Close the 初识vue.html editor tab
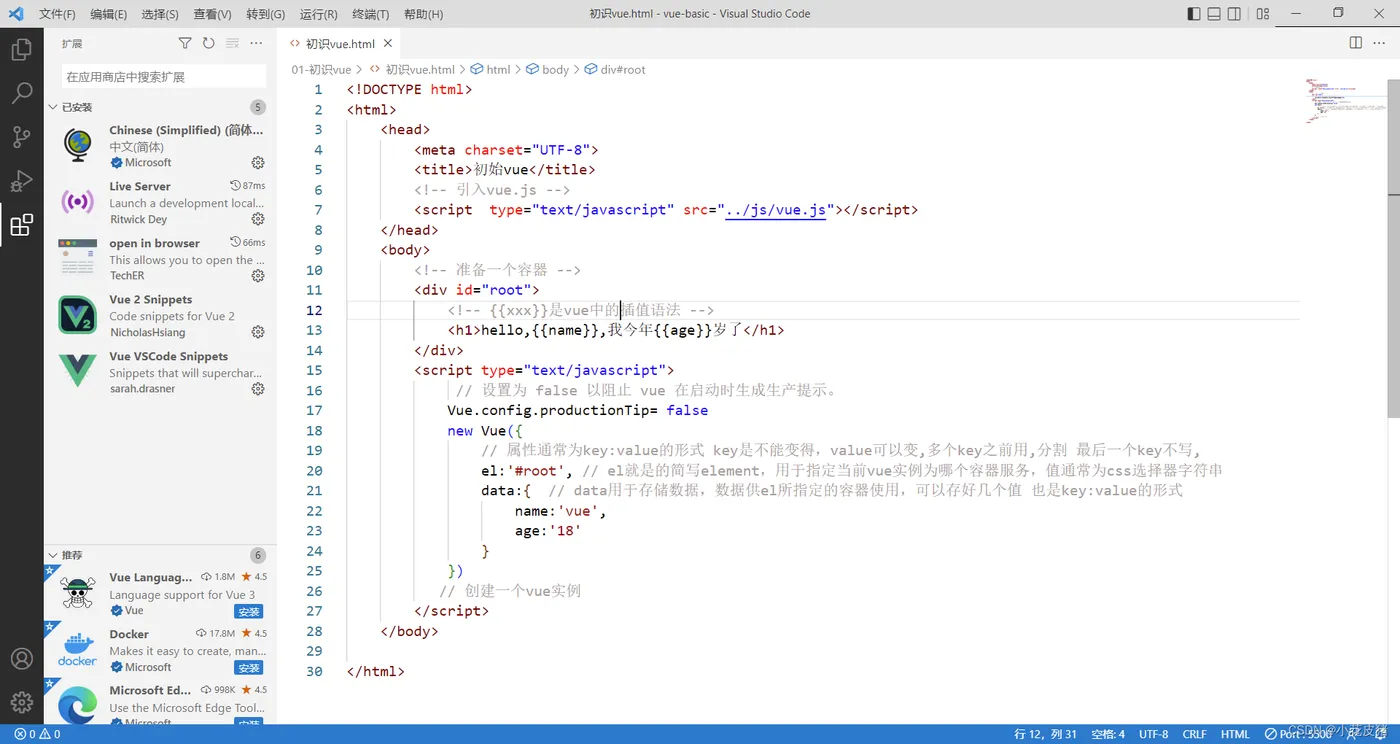Screen dimensions: 1400x744 [386, 44]
